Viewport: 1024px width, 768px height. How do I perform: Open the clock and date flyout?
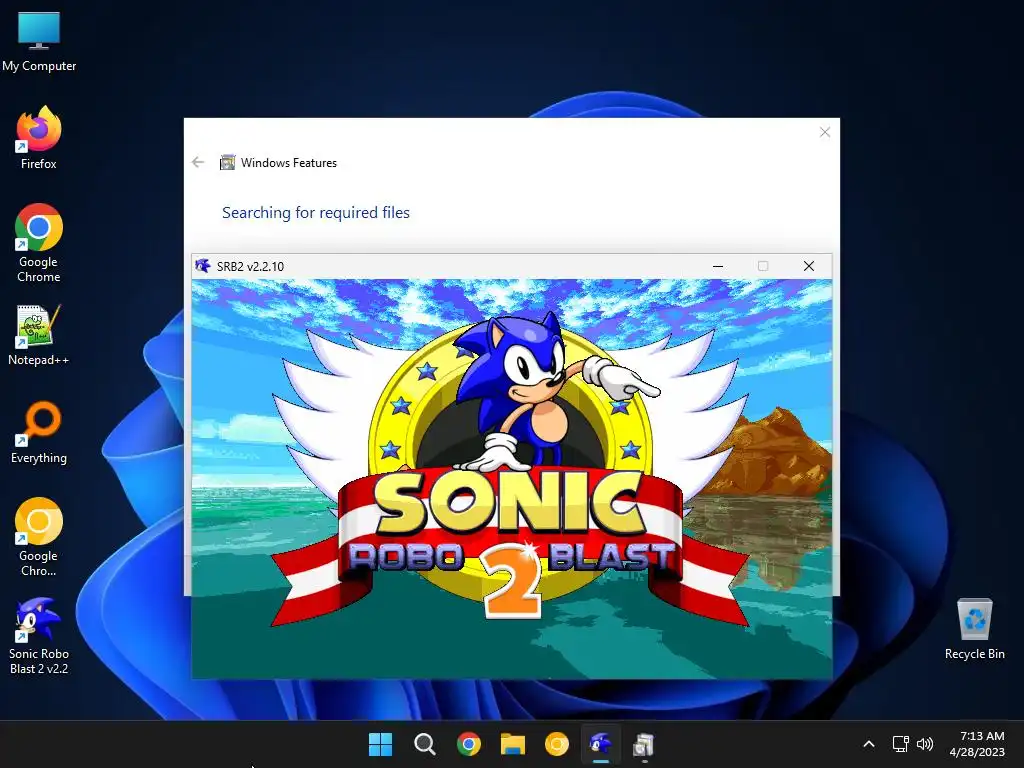pos(977,744)
